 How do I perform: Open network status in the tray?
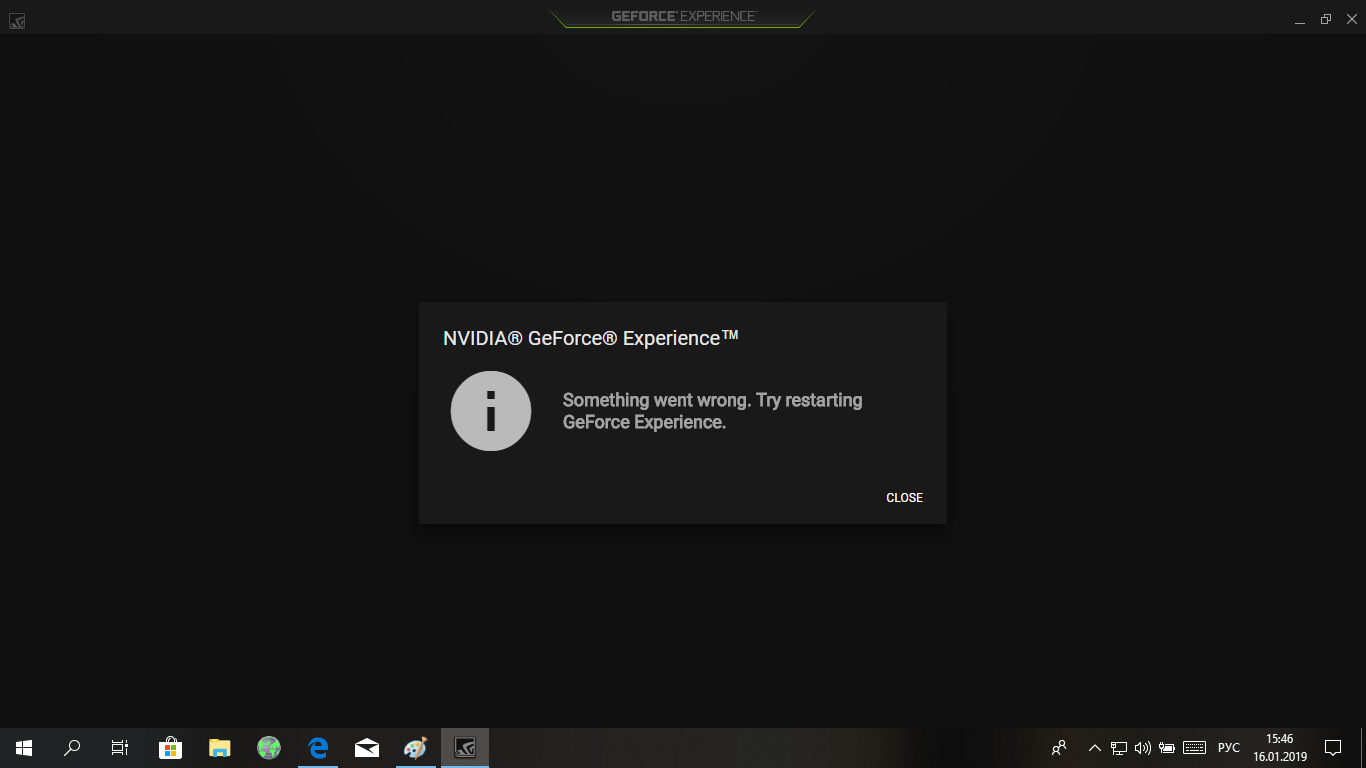pos(1119,747)
